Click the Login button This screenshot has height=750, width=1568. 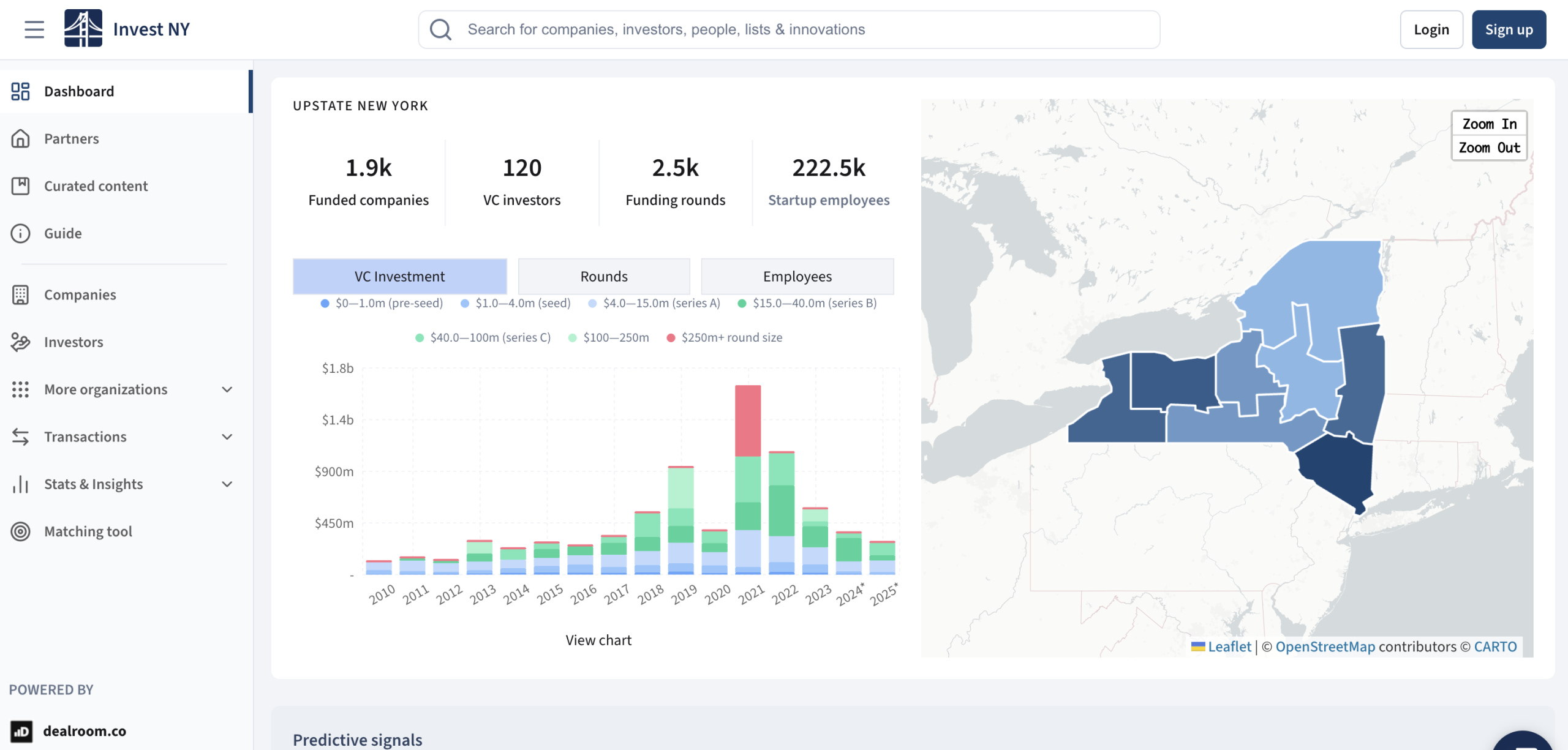(x=1431, y=29)
